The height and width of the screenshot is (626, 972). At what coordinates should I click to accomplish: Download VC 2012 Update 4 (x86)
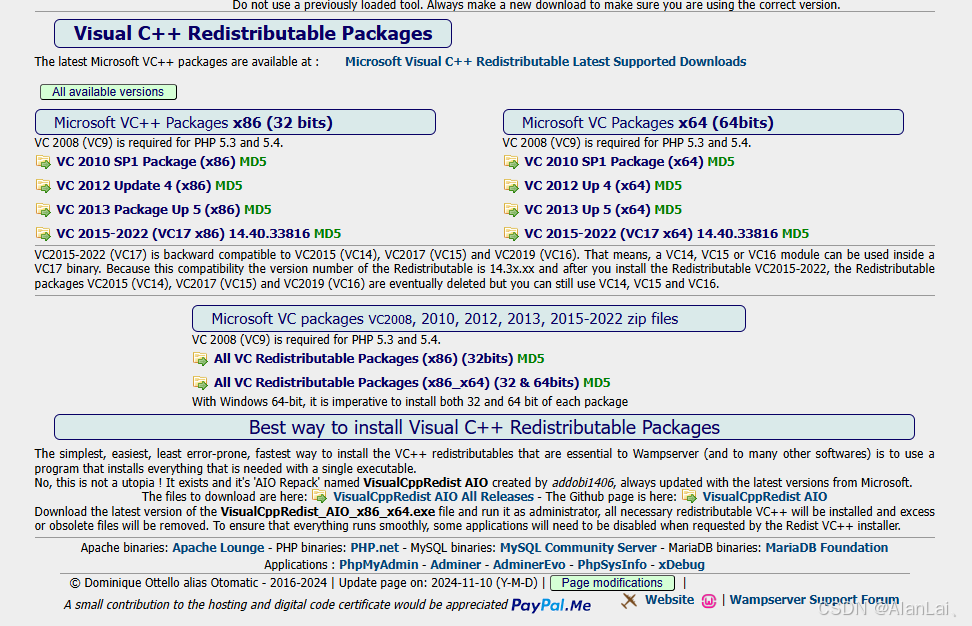134,186
